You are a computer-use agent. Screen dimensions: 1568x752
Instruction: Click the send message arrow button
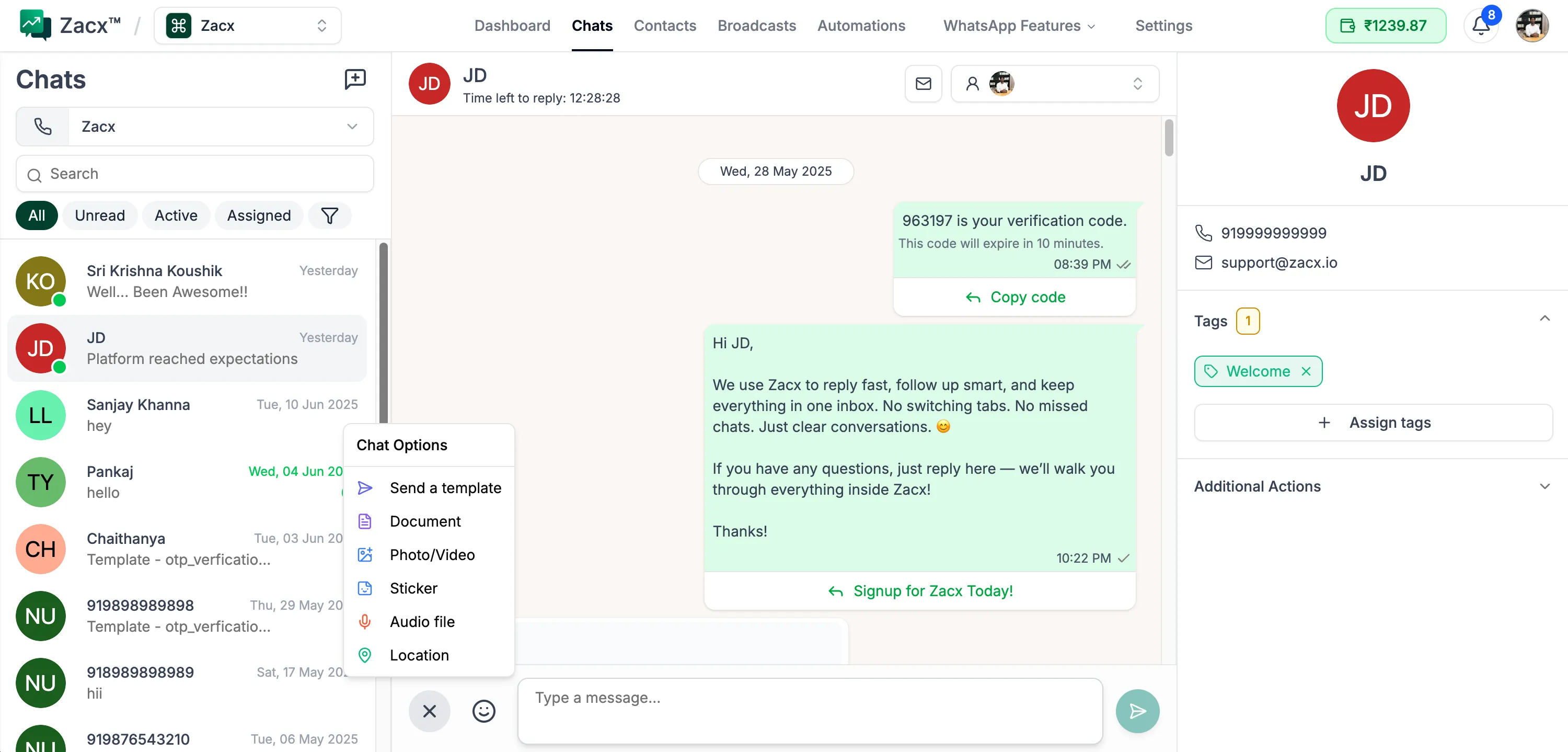[1138, 711]
